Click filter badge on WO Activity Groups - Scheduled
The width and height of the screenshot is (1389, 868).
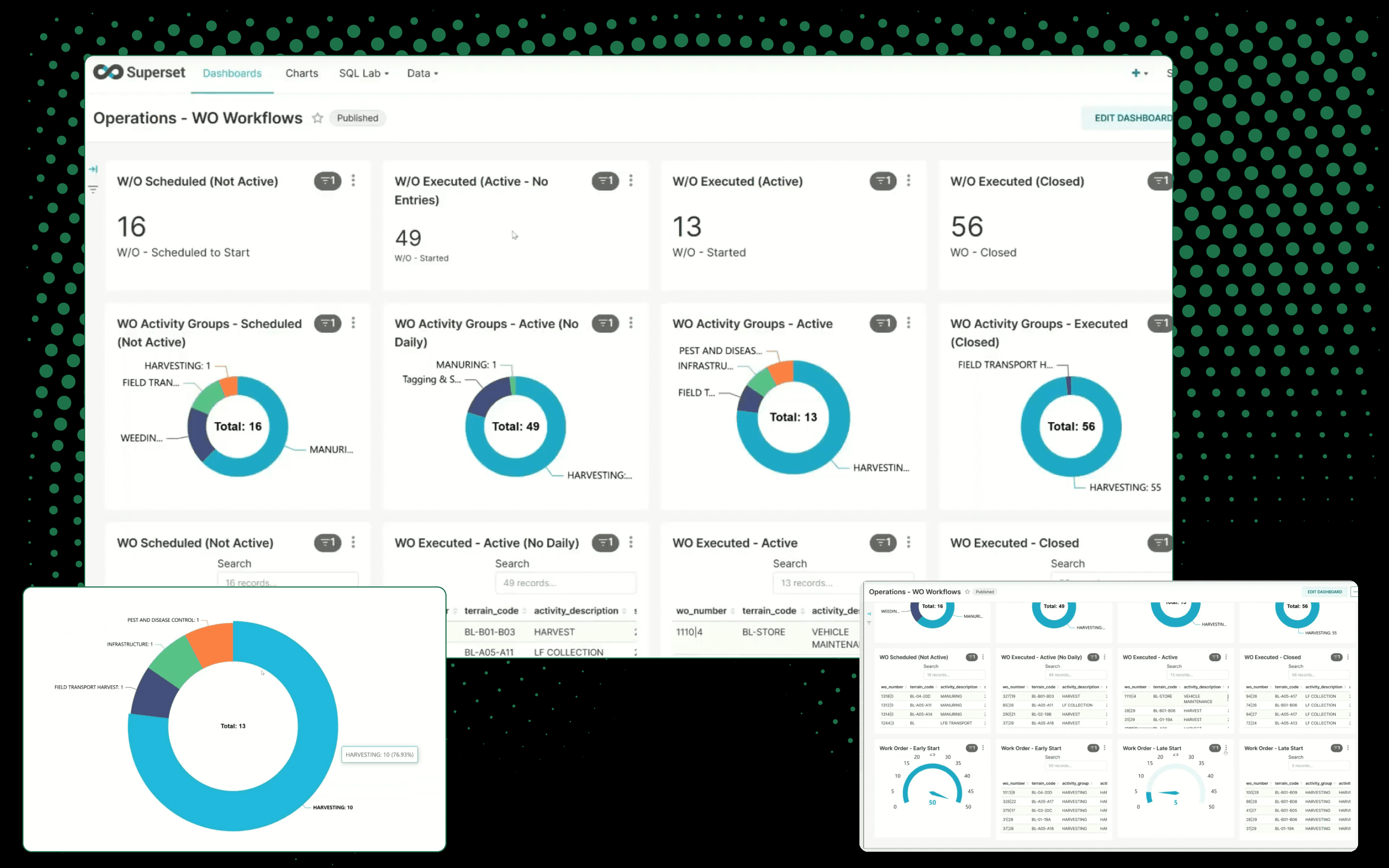point(327,323)
